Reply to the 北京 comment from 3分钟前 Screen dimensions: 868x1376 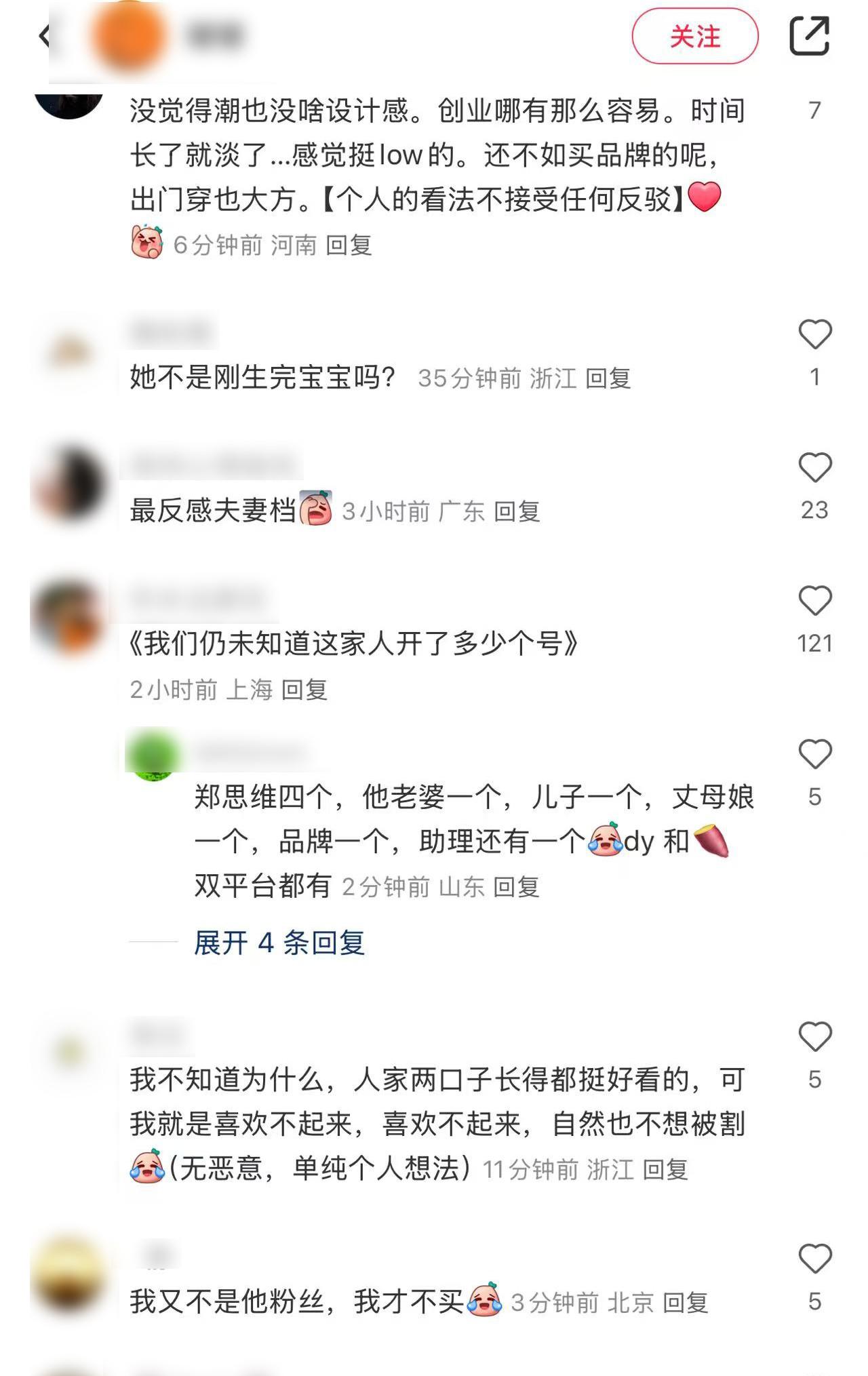(x=685, y=1303)
